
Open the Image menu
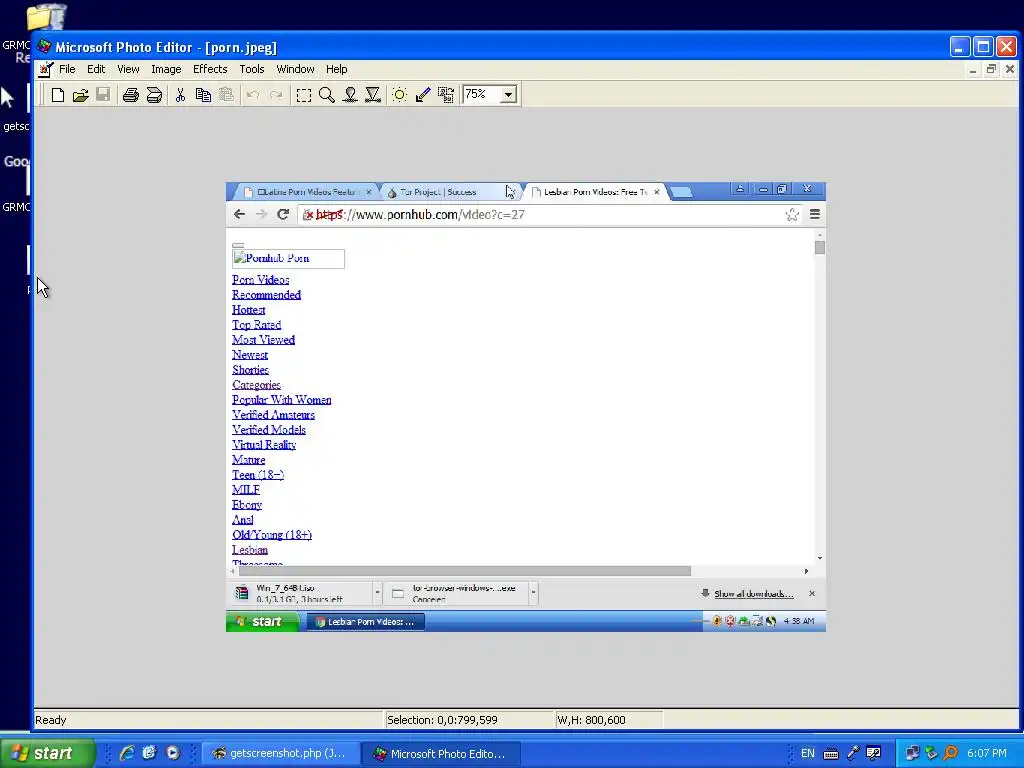[166, 69]
